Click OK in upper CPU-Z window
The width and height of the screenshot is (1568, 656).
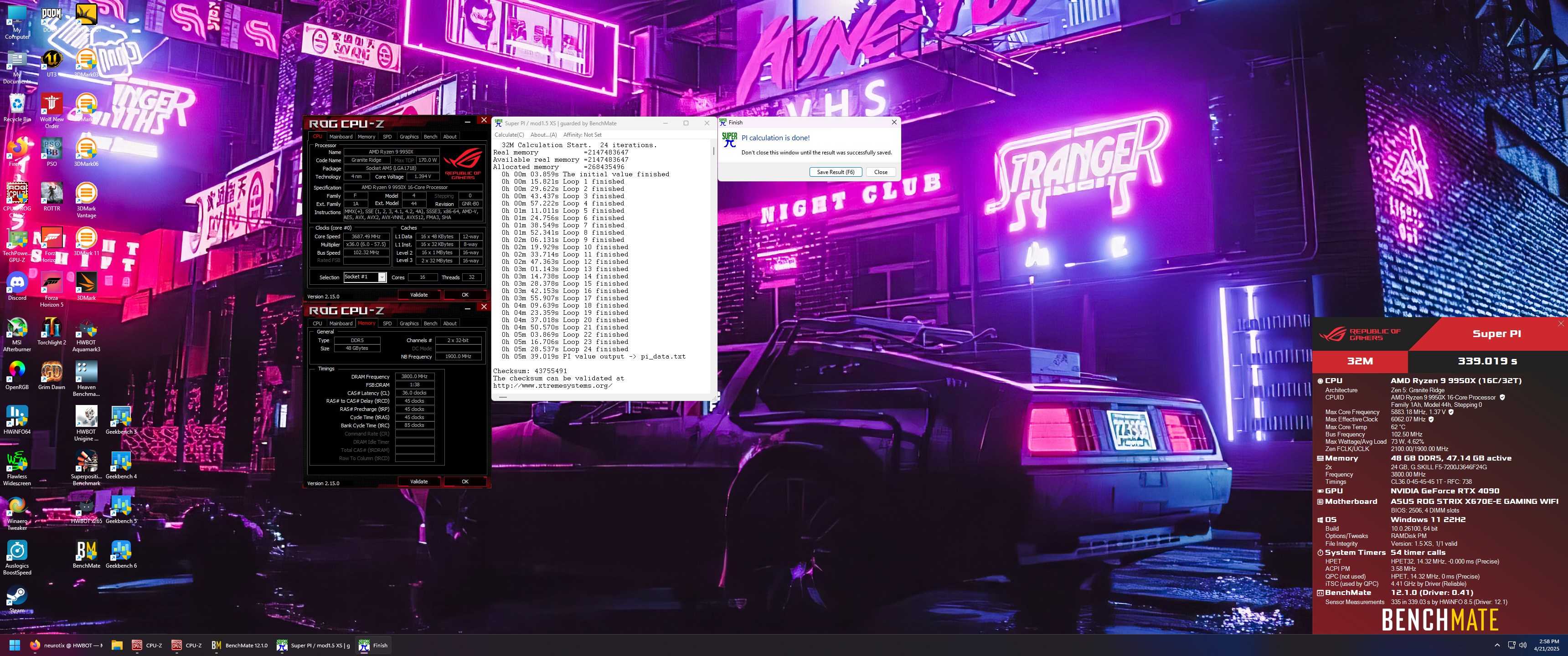click(465, 295)
